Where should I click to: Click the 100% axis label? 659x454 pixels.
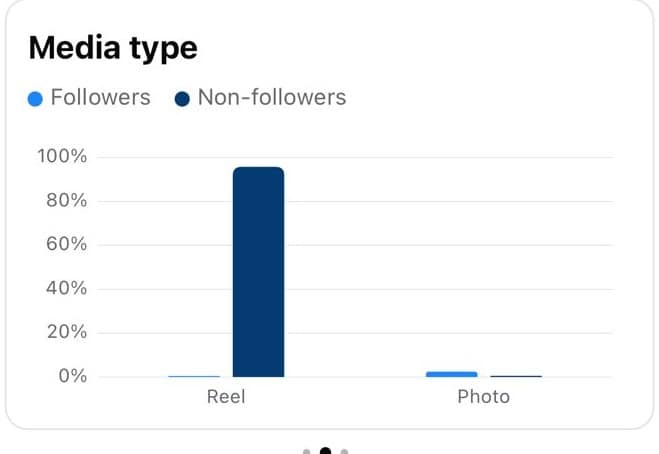pyautogui.click(x=62, y=156)
